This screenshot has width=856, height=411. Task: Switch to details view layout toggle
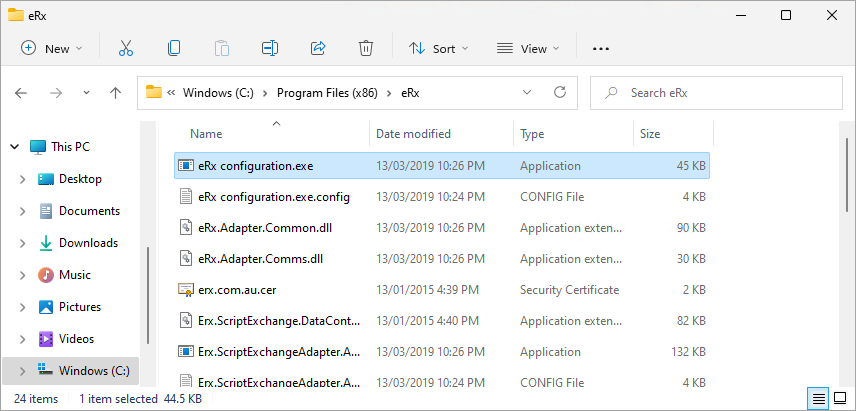pos(820,399)
